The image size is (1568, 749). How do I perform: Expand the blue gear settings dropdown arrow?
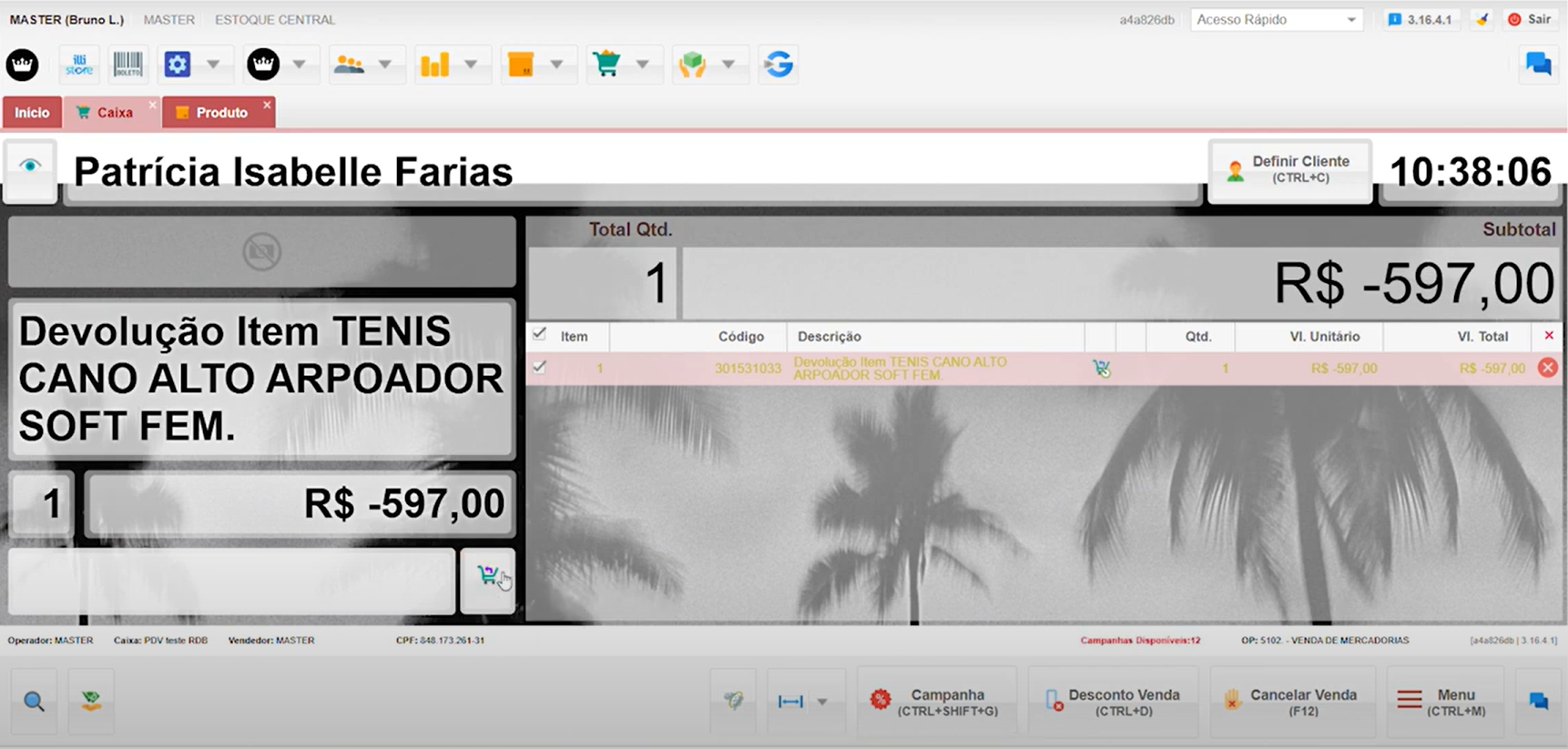(x=213, y=65)
